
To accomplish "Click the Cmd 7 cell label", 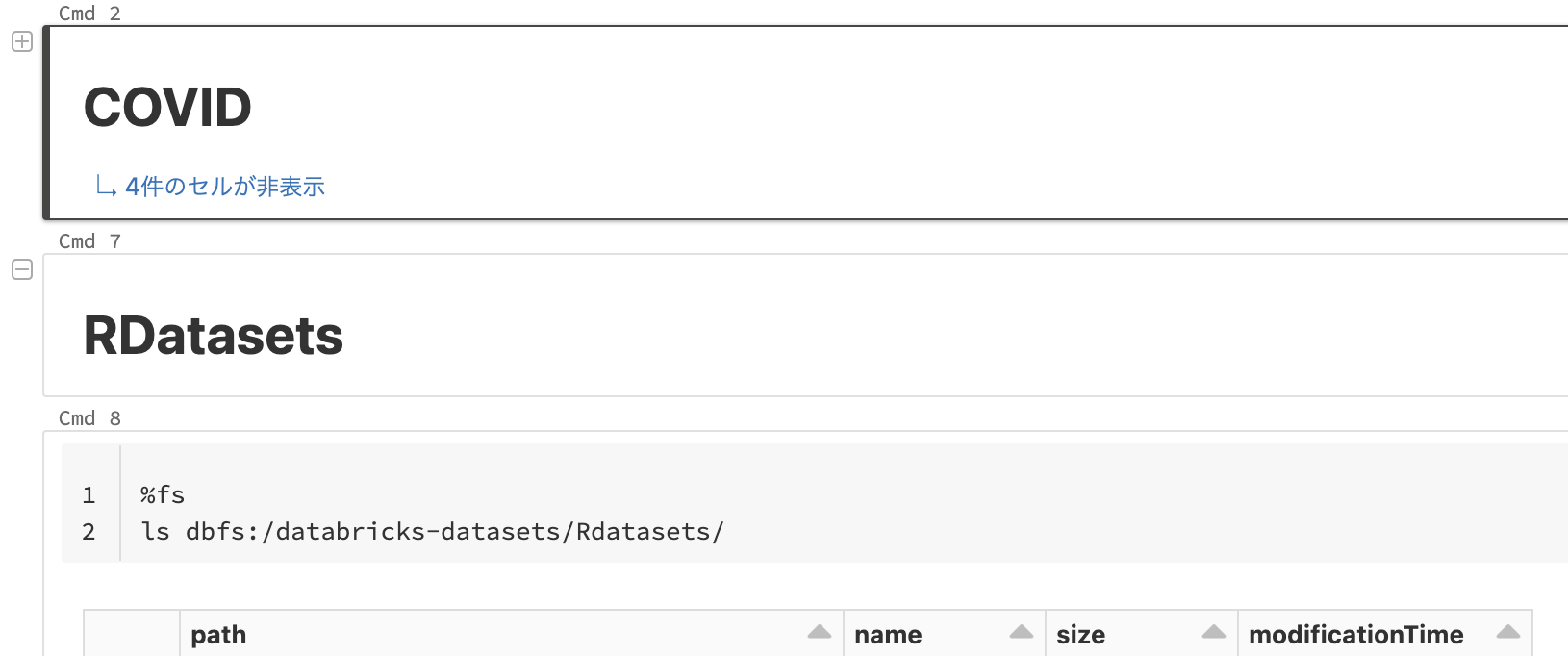I will pos(90,241).
